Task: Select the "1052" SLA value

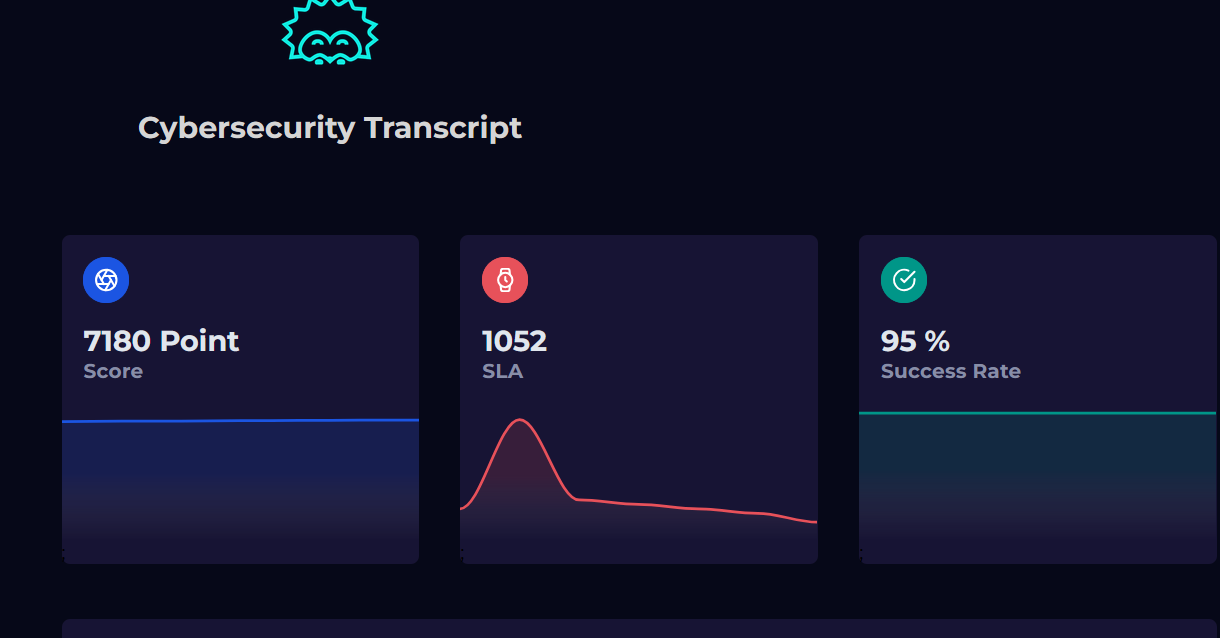Action: 514,341
